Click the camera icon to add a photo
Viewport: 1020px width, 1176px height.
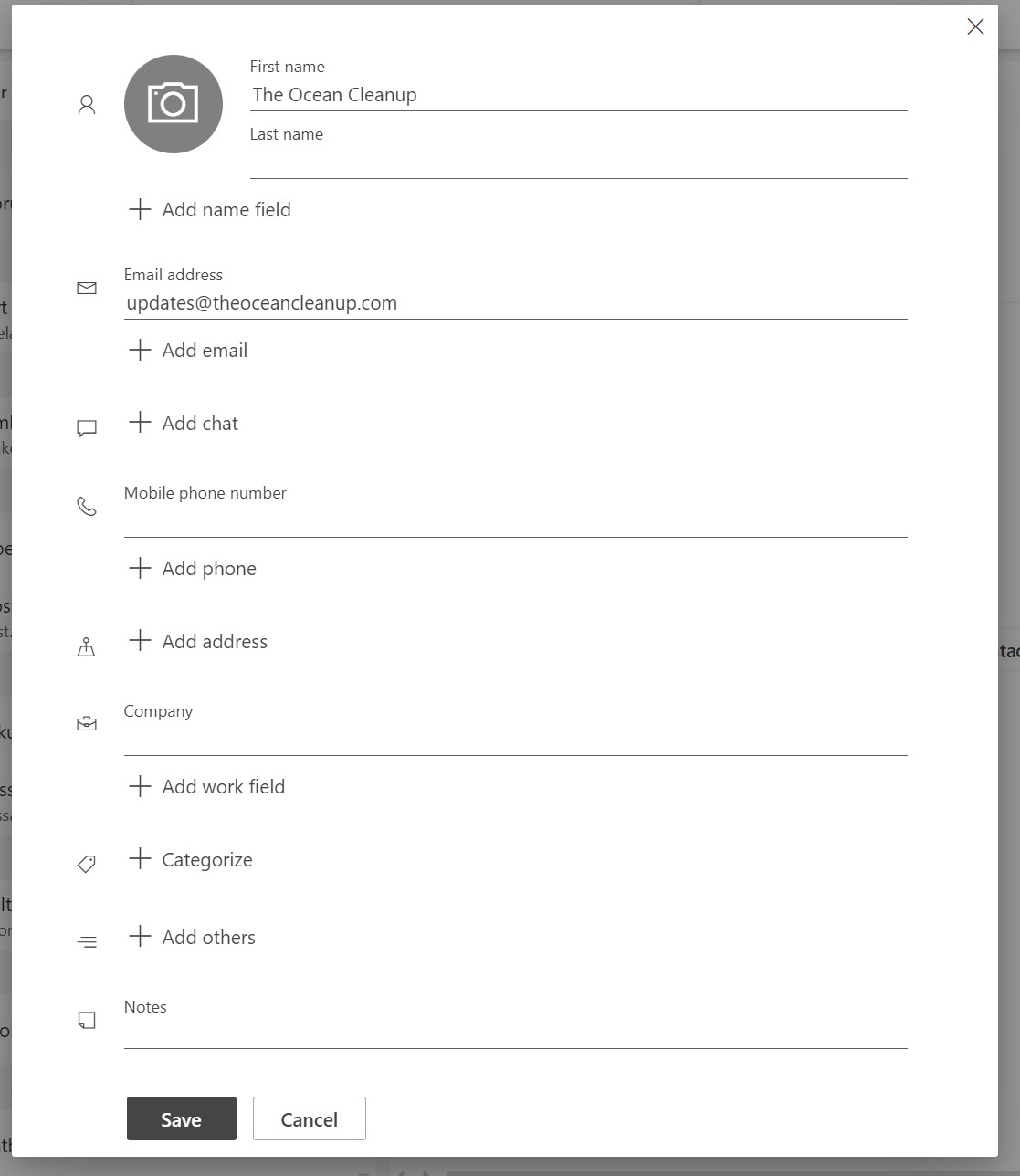173,103
